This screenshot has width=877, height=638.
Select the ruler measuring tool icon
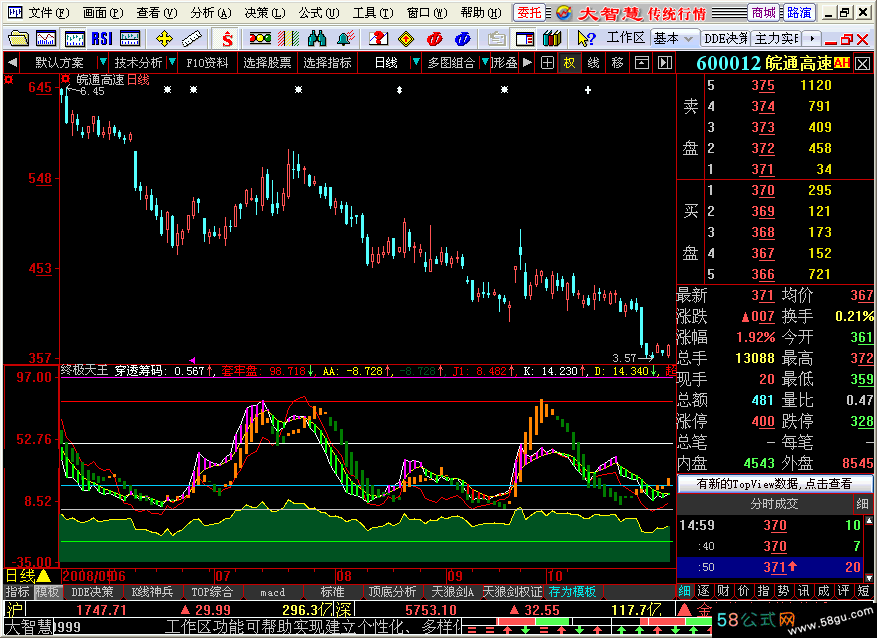pos(192,39)
